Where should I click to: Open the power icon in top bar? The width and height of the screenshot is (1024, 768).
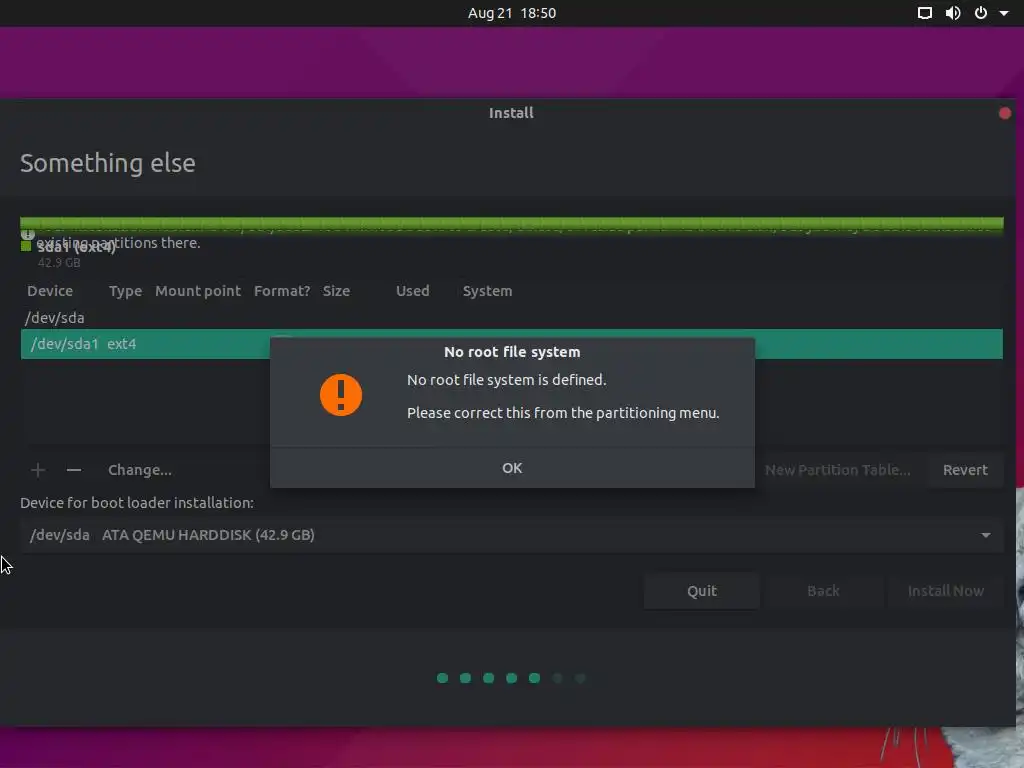pyautogui.click(x=981, y=13)
